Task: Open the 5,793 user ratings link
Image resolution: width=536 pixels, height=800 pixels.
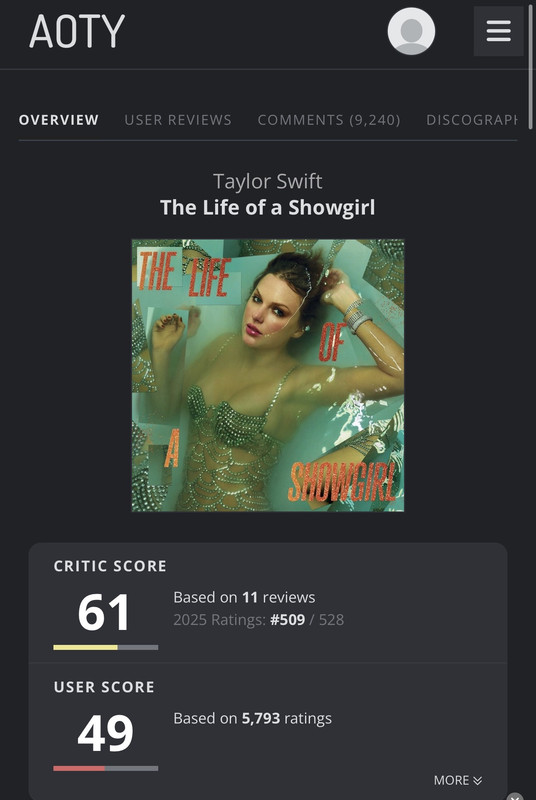Action: pos(261,718)
